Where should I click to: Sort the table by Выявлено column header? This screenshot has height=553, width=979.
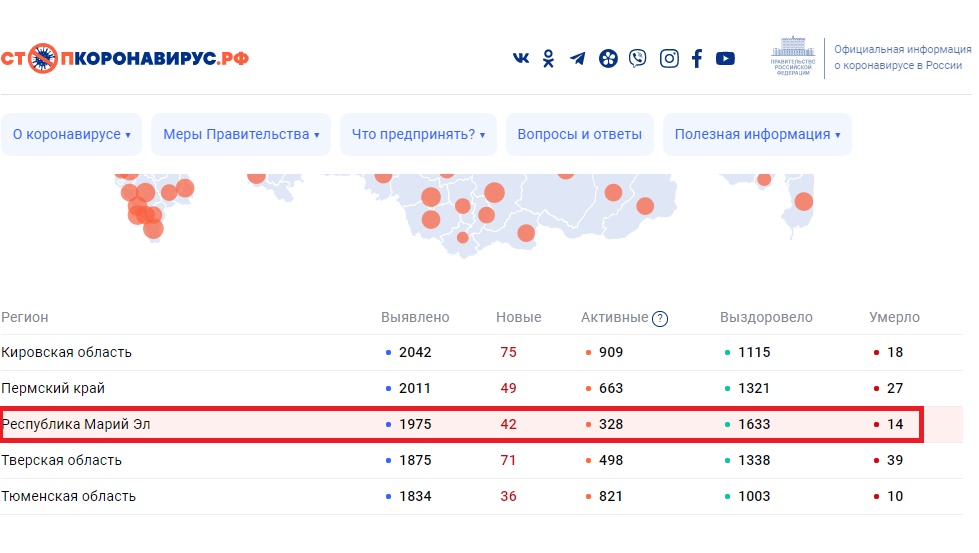coord(415,318)
